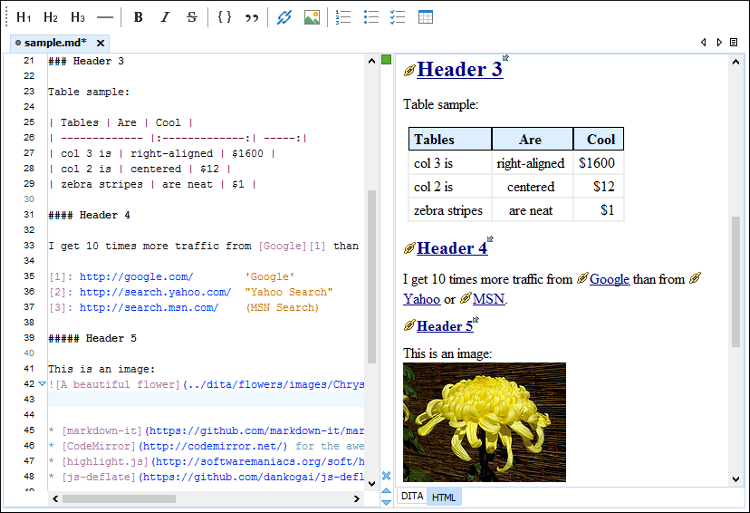750x513 pixels.
Task: Open the list of open editor tabs
Action: point(733,43)
